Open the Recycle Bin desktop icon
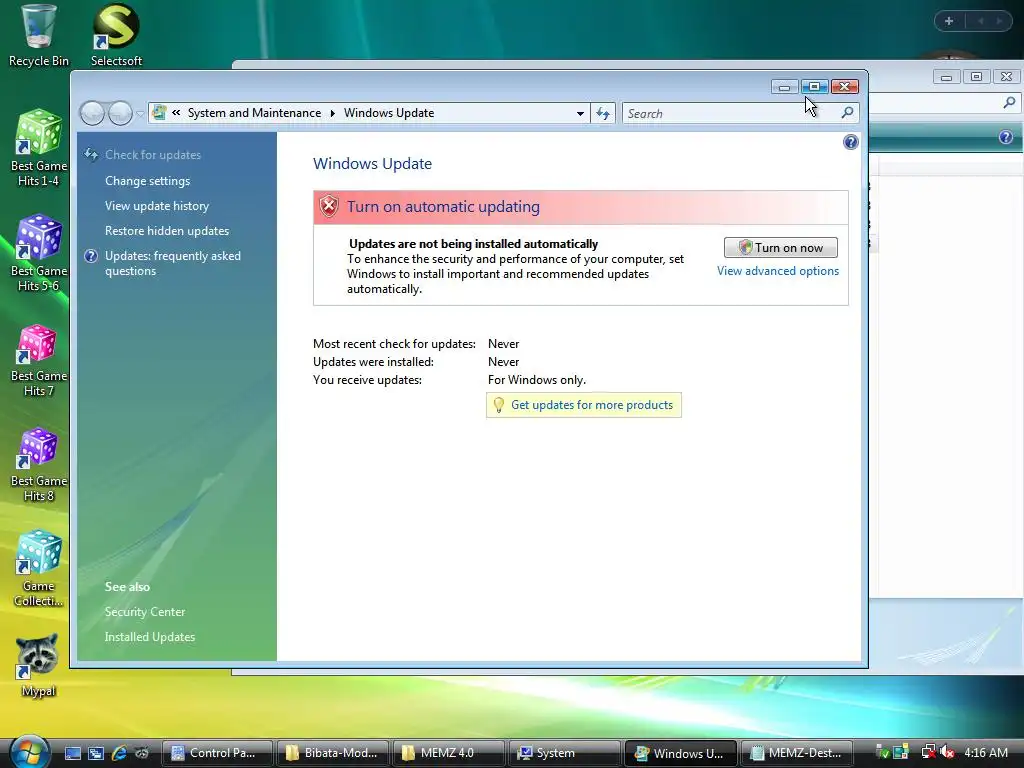The width and height of the screenshot is (1024, 768). click(x=38, y=36)
